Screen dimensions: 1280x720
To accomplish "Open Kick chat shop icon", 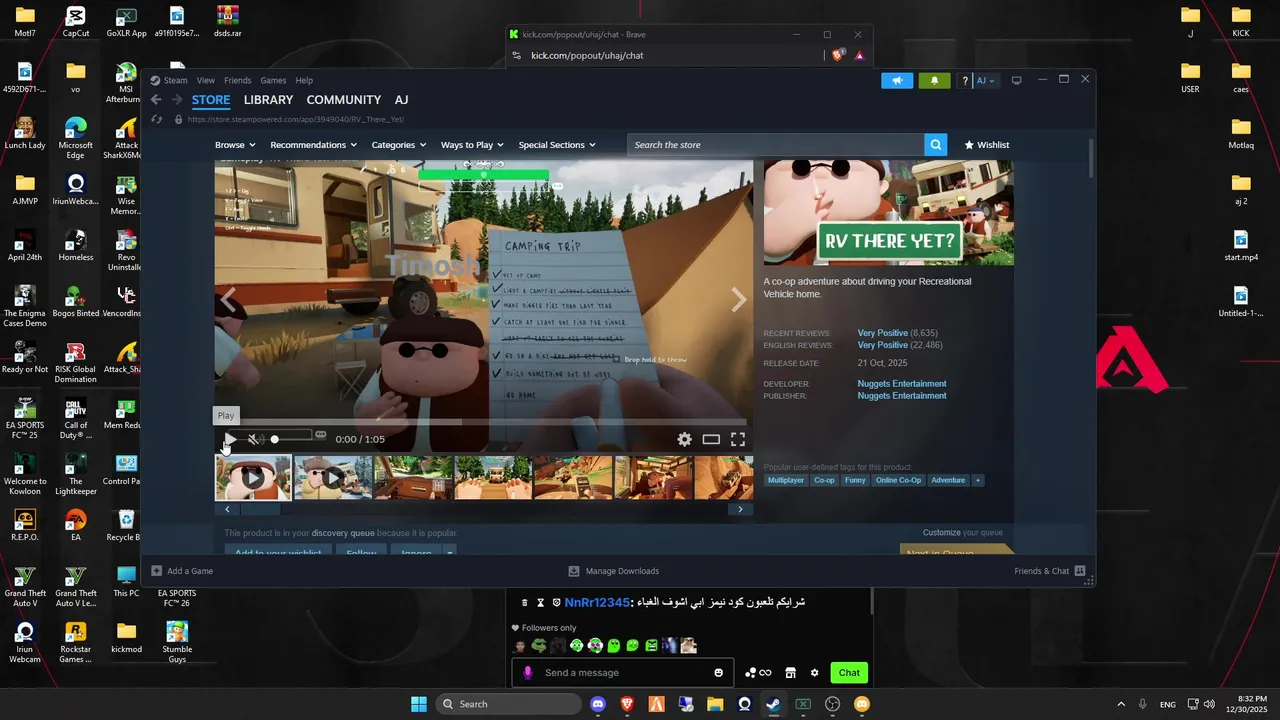I will tap(790, 673).
